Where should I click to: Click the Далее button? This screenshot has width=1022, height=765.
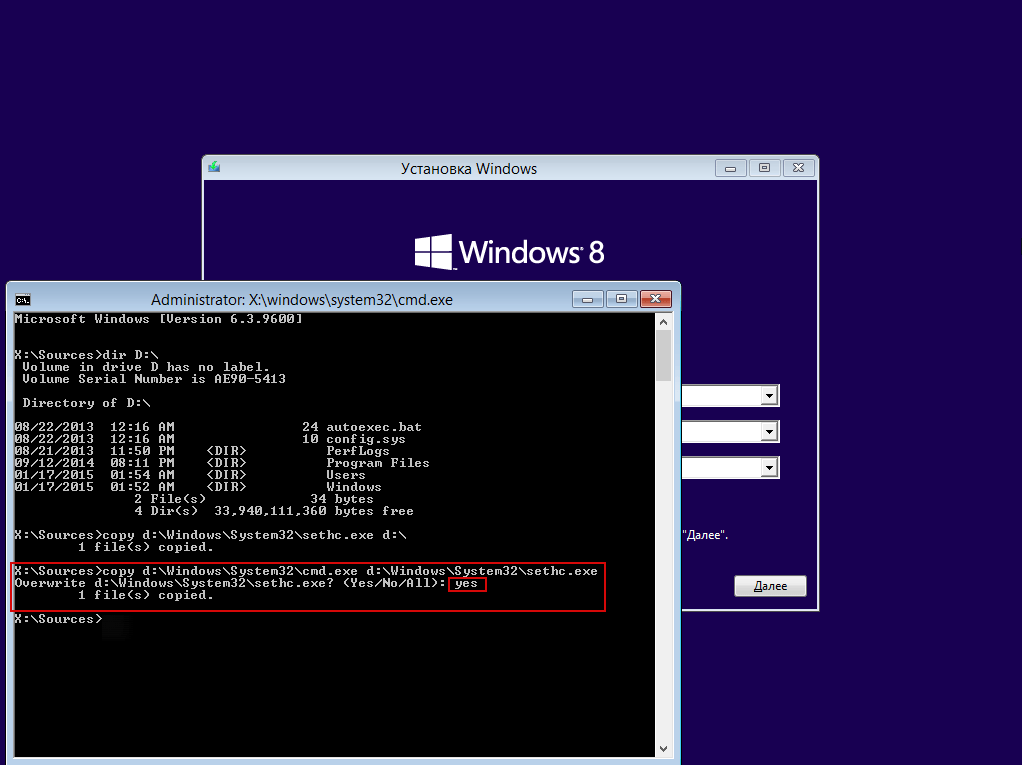point(770,586)
